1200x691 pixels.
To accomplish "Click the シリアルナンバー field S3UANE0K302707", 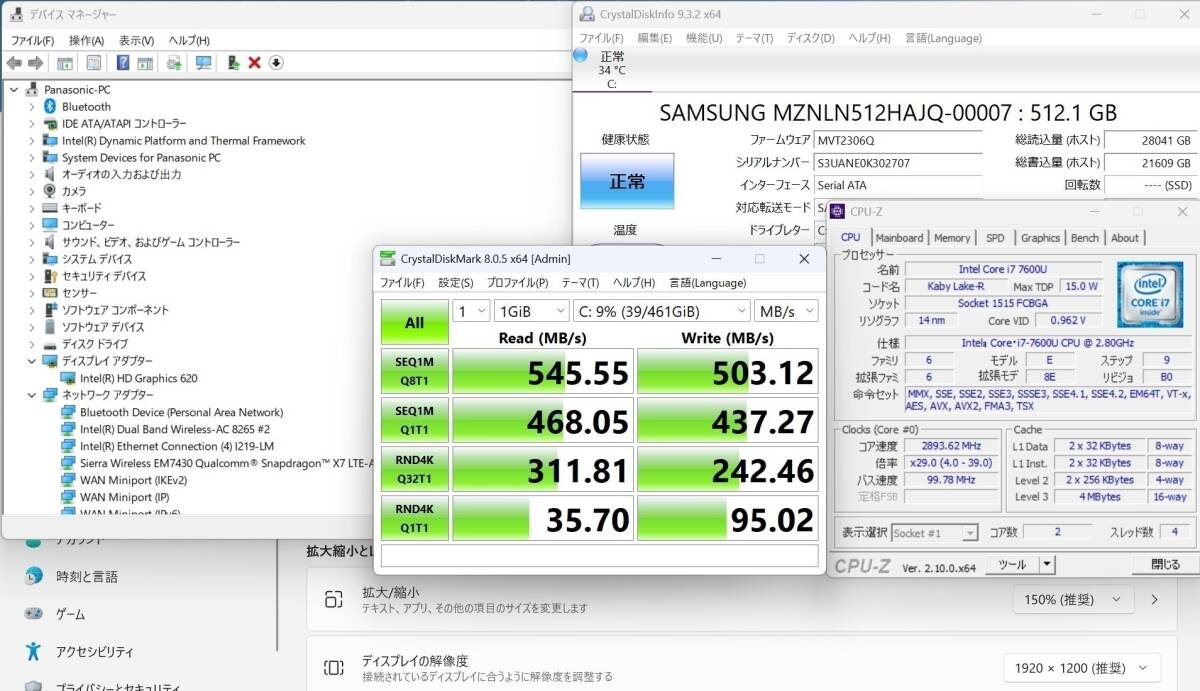I will pyautogui.click(x=899, y=163).
